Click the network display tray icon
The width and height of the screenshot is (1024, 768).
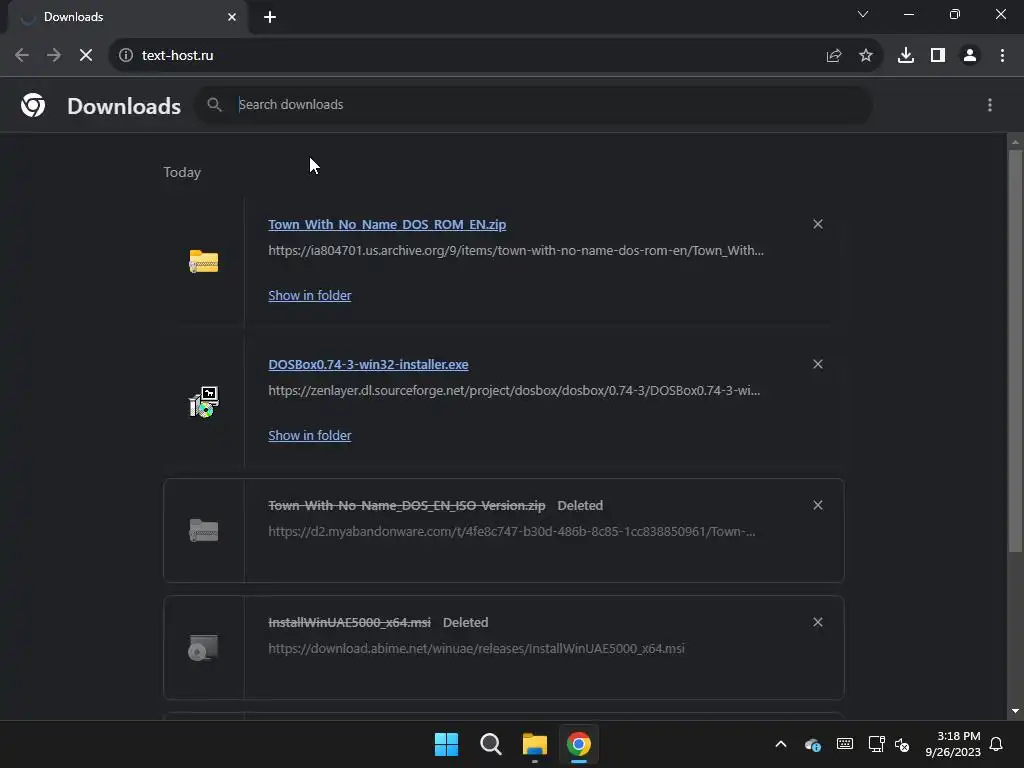[x=876, y=744]
